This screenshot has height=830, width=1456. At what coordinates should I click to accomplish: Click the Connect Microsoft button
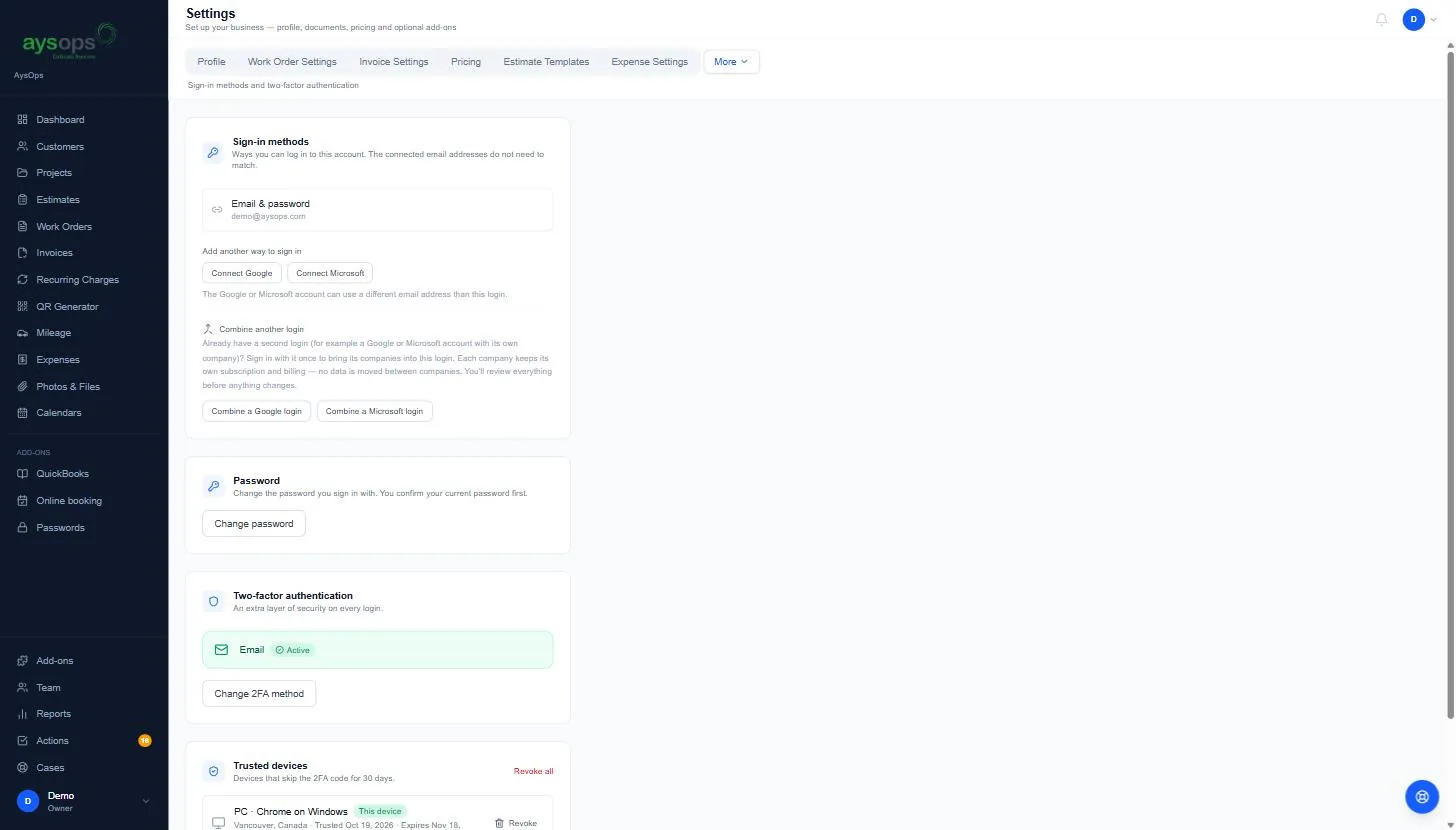tap(330, 273)
